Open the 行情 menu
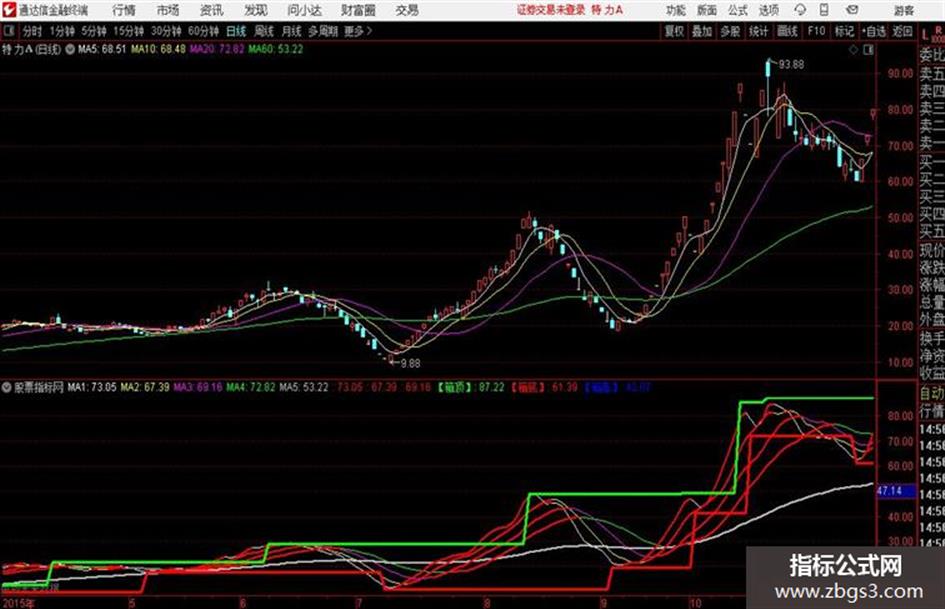 coord(124,10)
